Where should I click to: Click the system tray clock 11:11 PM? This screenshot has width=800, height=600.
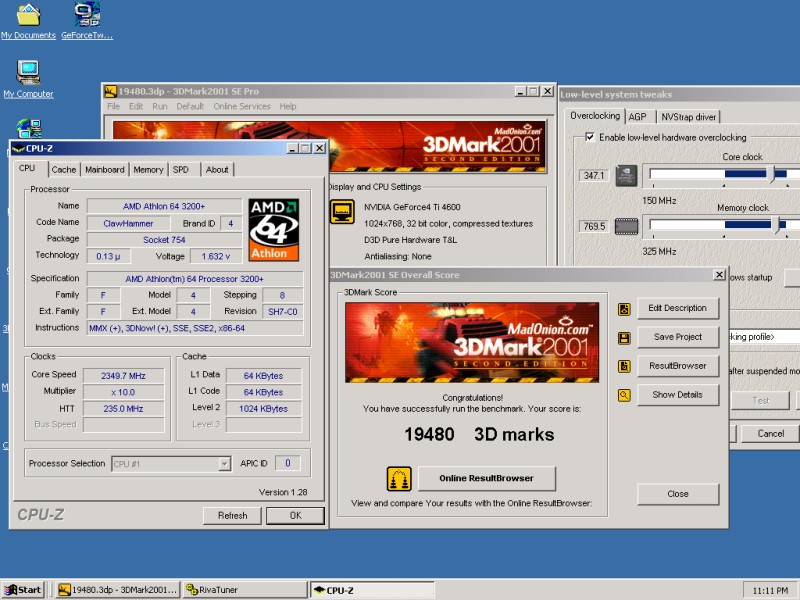770,591
